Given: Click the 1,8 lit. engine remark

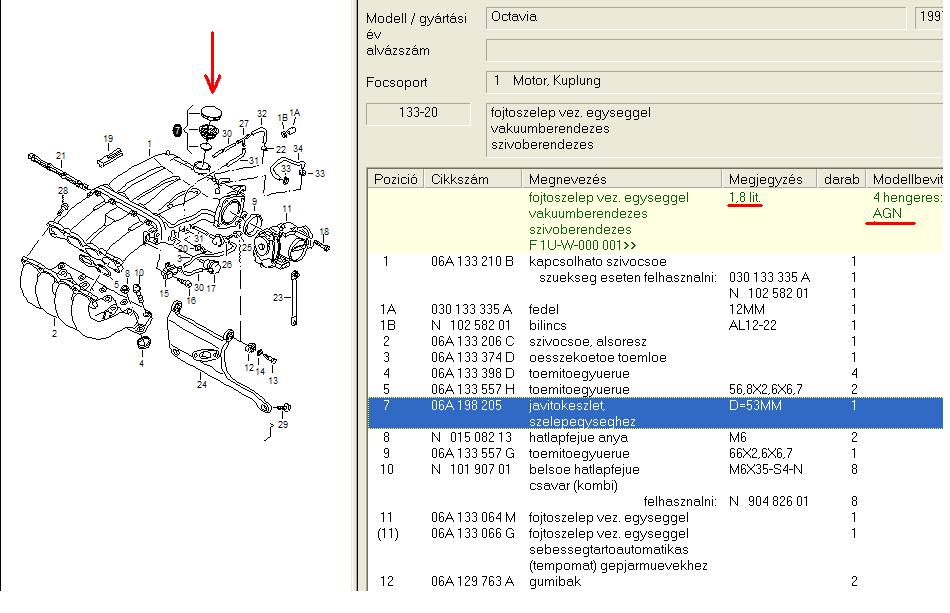Looking at the screenshot, I should (x=745, y=197).
